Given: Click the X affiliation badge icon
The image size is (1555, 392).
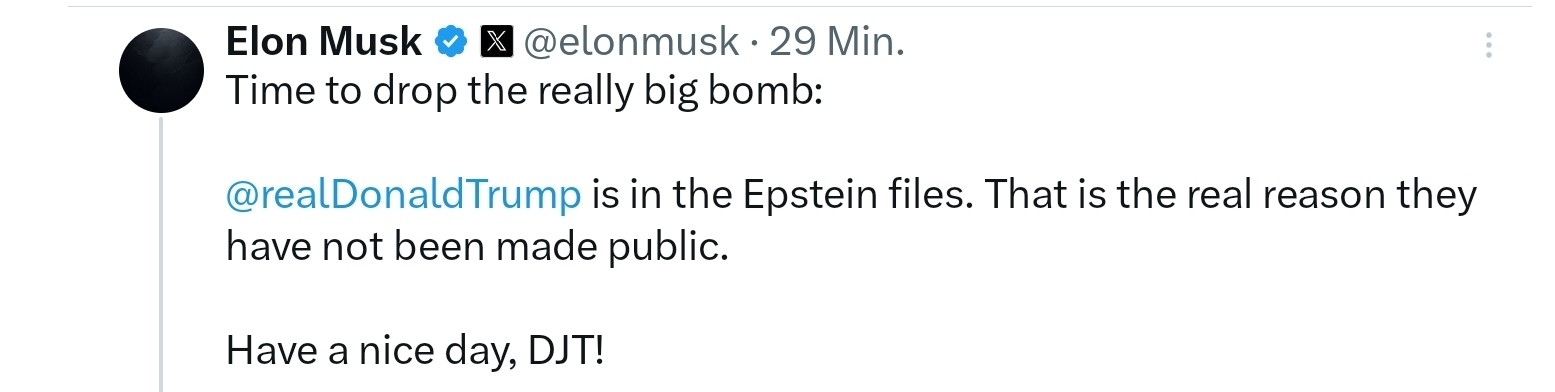Looking at the screenshot, I should [497, 42].
